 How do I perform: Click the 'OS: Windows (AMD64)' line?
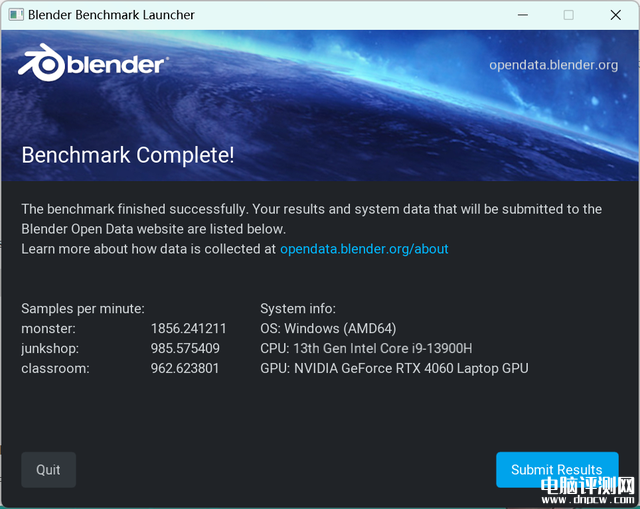pyautogui.click(x=328, y=329)
